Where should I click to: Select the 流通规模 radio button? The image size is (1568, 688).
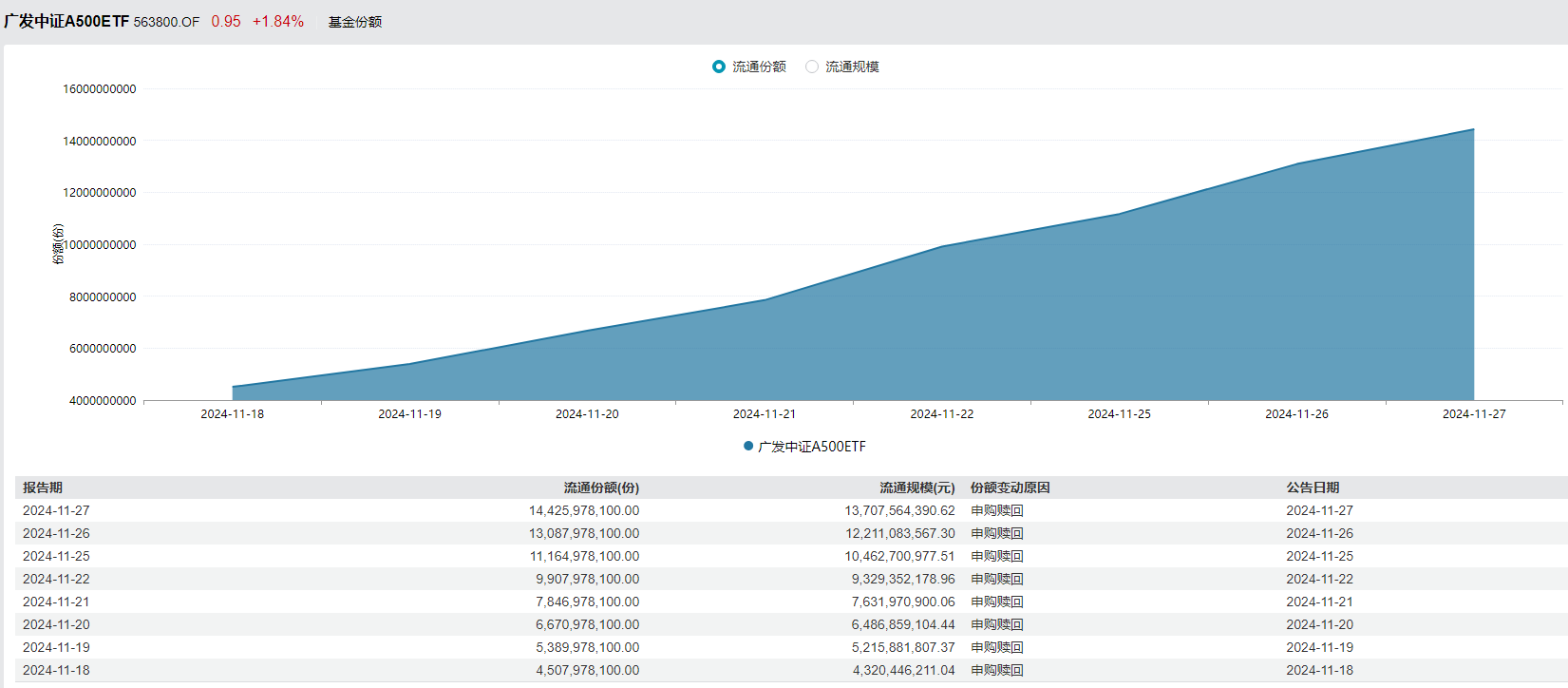[812, 67]
